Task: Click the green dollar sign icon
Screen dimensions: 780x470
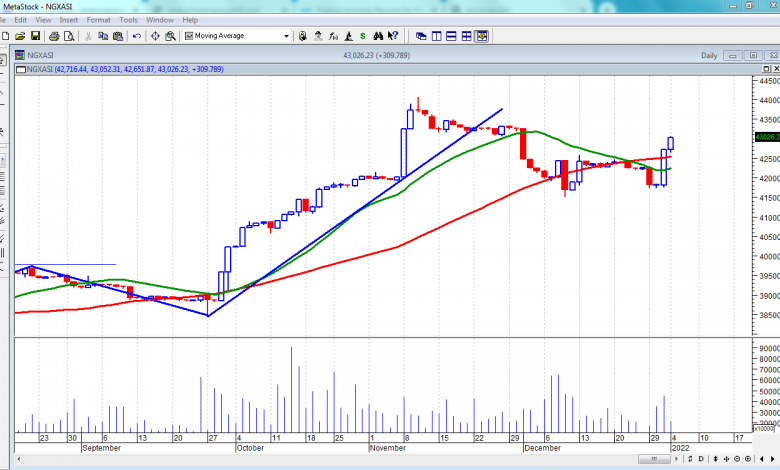Action: 362,36
